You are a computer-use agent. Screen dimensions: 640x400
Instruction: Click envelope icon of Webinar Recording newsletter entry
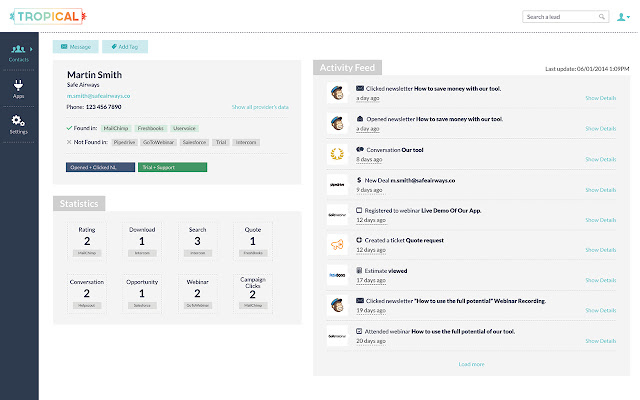(x=360, y=300)
